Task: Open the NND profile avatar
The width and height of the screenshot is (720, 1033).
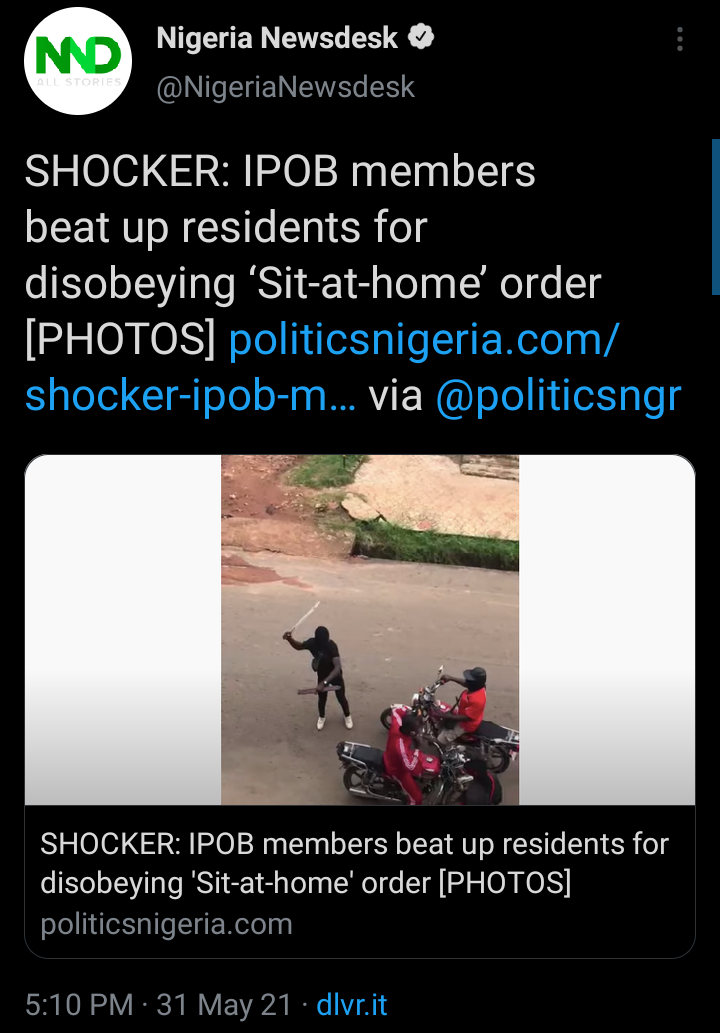Action: click(78, 61)
